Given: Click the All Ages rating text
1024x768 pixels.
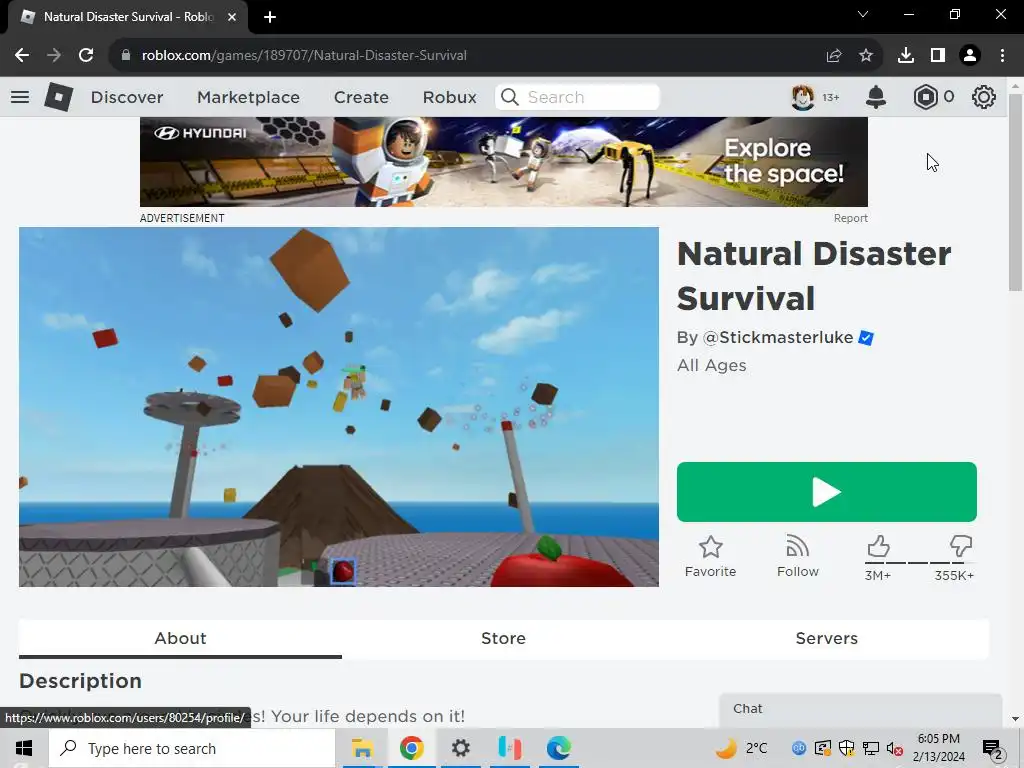Looking at the screenshot, I should click(712, 366).
